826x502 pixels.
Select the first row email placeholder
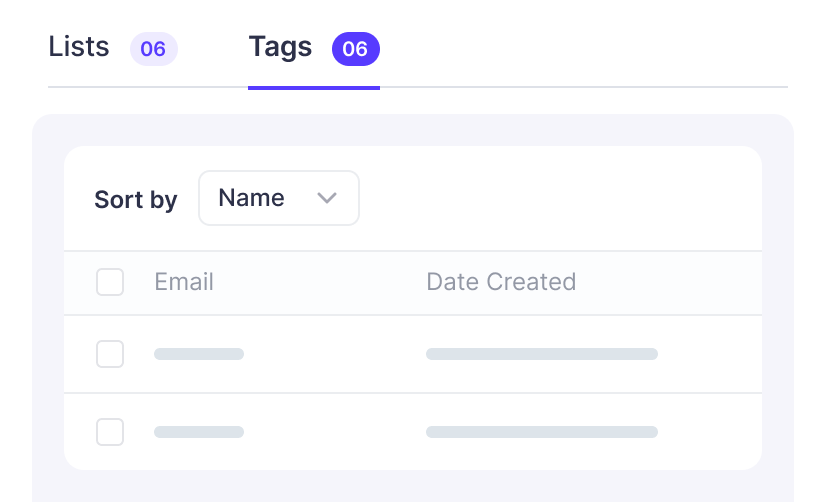pyautogui.click(x=199, y=354)
